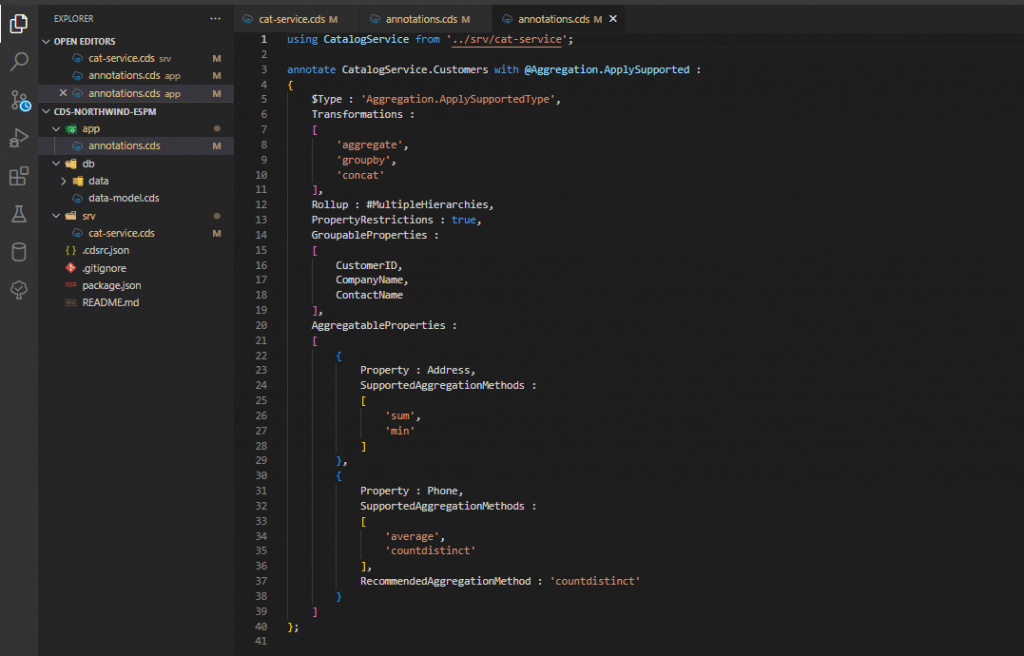Click 'average' string in code
This screenshot has width=1024, height=656.
point(412,536)
